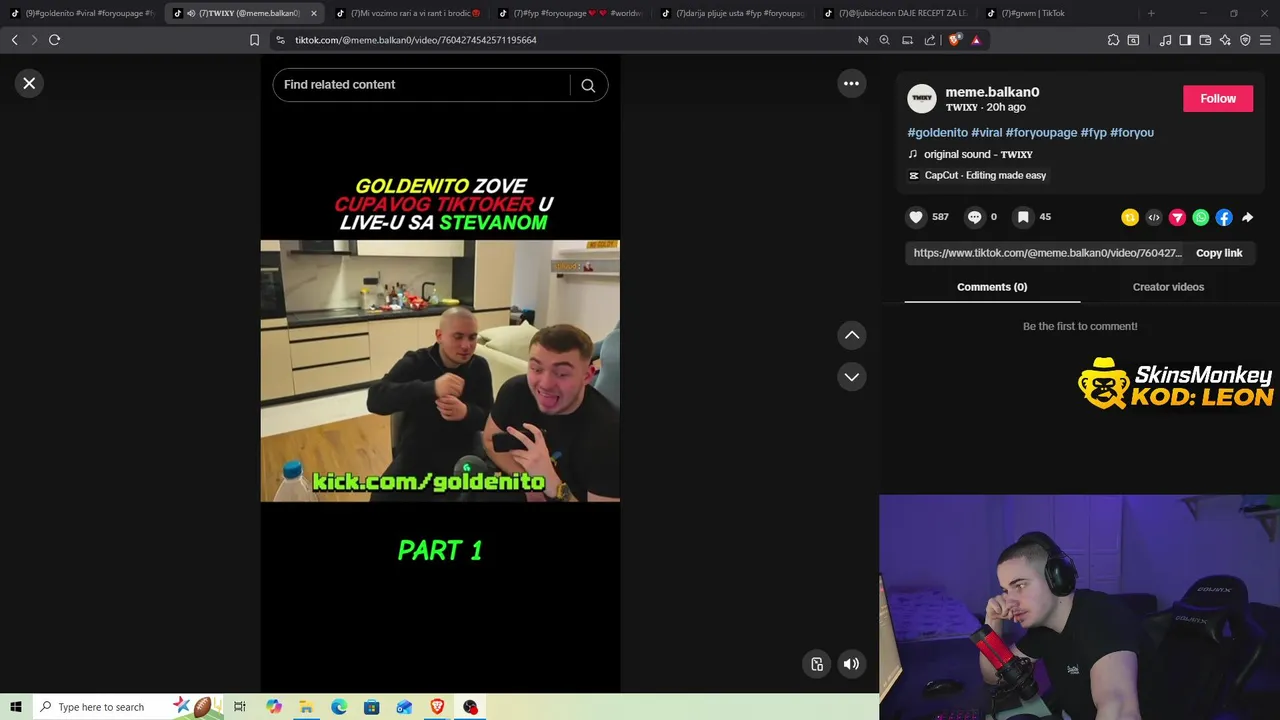Toggle the auto-scroll icon beside the speaker

(817, 664)
